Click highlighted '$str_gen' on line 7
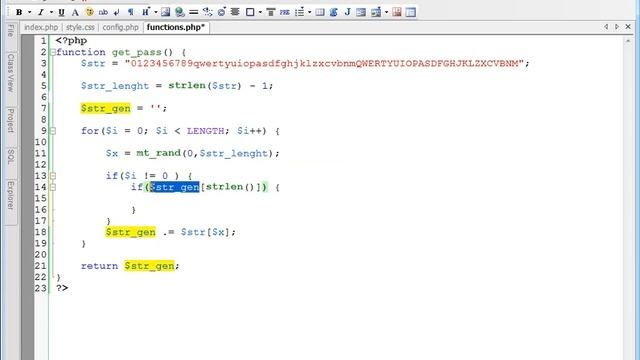 [106, 108]
